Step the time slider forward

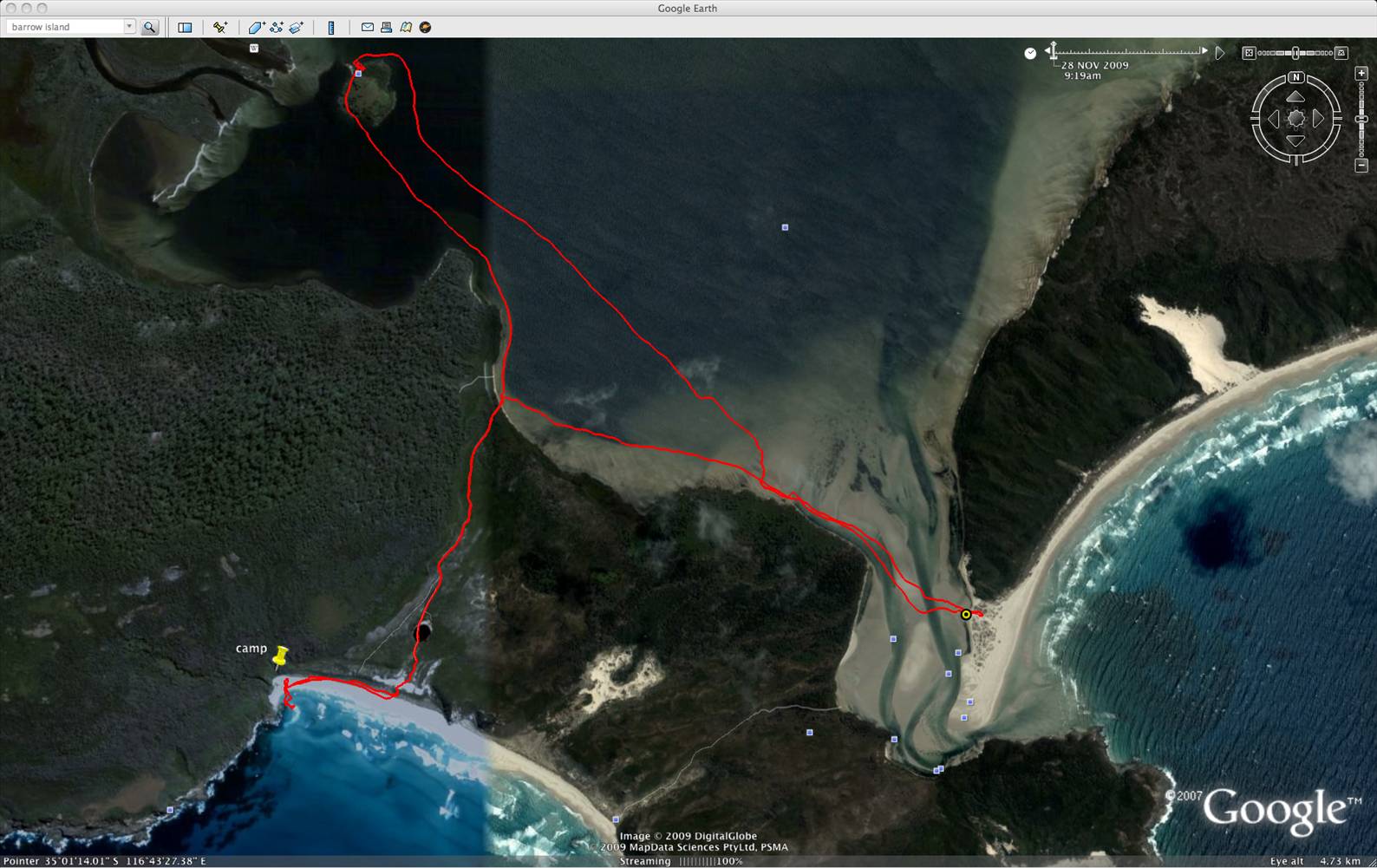coord(1204,51)
